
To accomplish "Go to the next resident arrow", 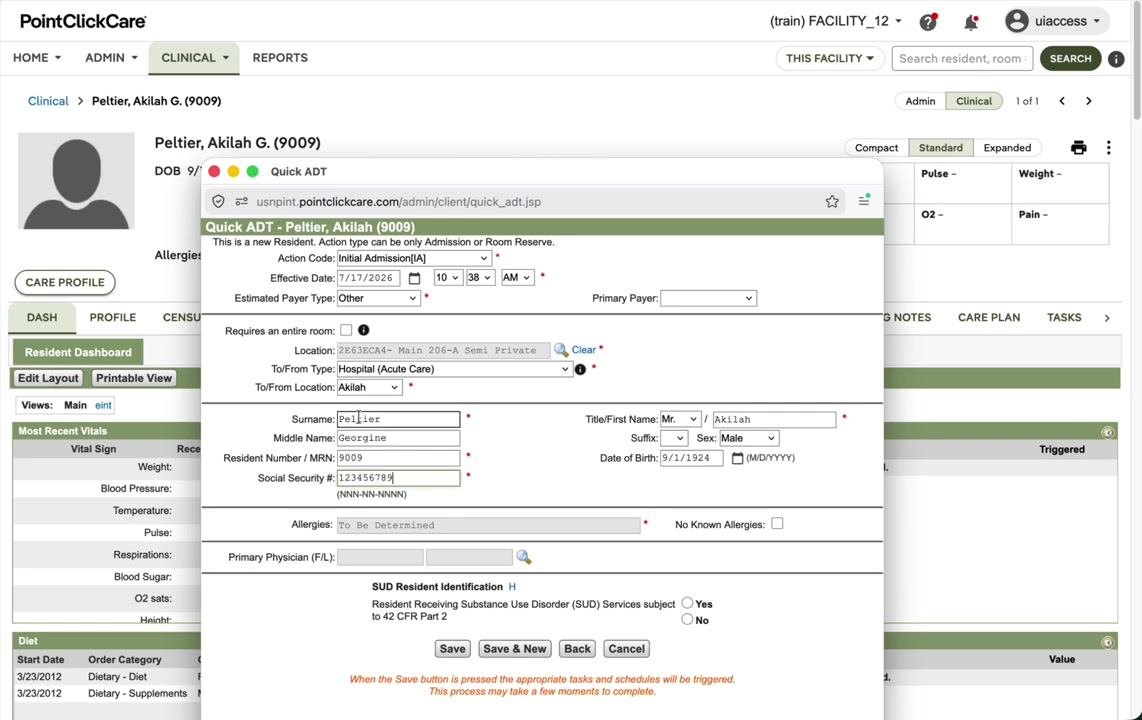I will (1089, 101).
